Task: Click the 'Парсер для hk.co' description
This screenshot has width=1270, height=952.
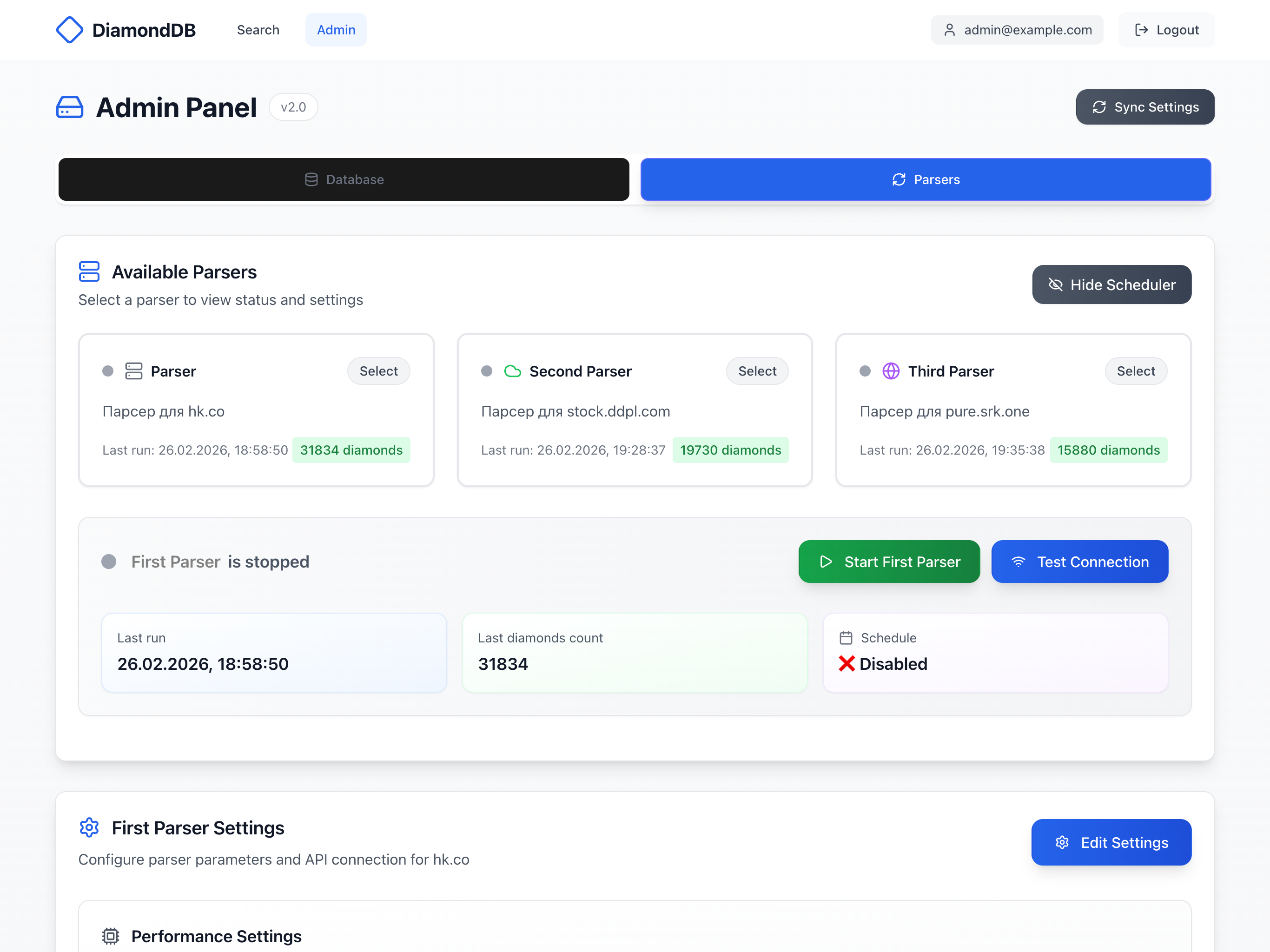Action: click(x=163, y=412)
